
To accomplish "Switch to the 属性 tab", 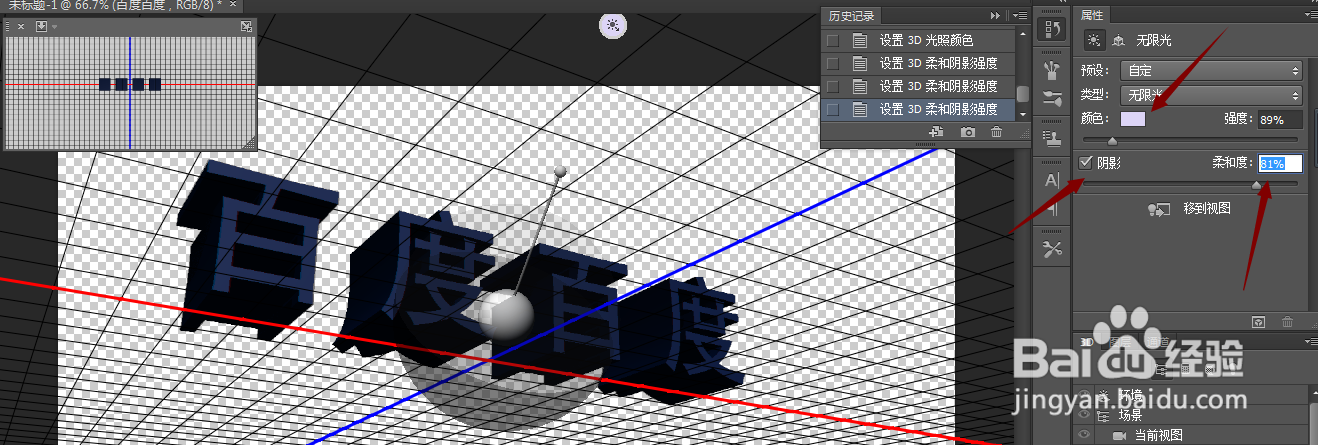I will tap(1093, 14).
